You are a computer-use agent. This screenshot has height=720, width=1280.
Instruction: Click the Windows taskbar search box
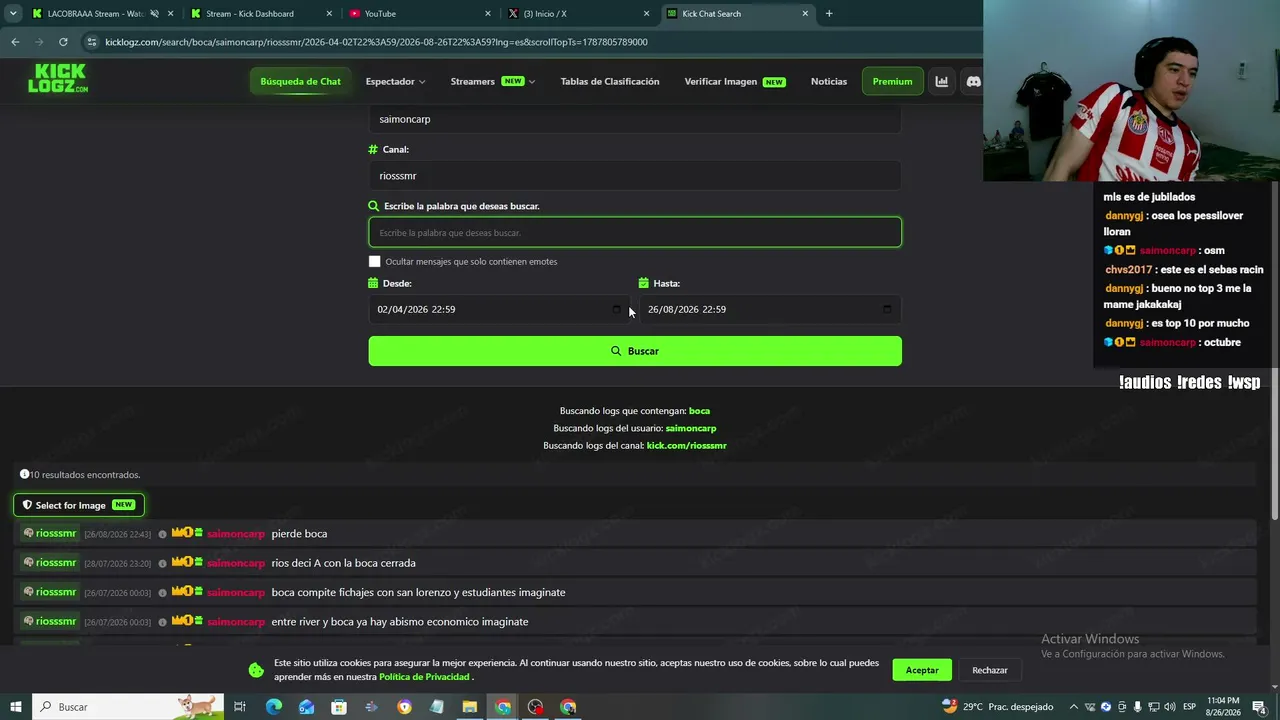tap(128, 707)
